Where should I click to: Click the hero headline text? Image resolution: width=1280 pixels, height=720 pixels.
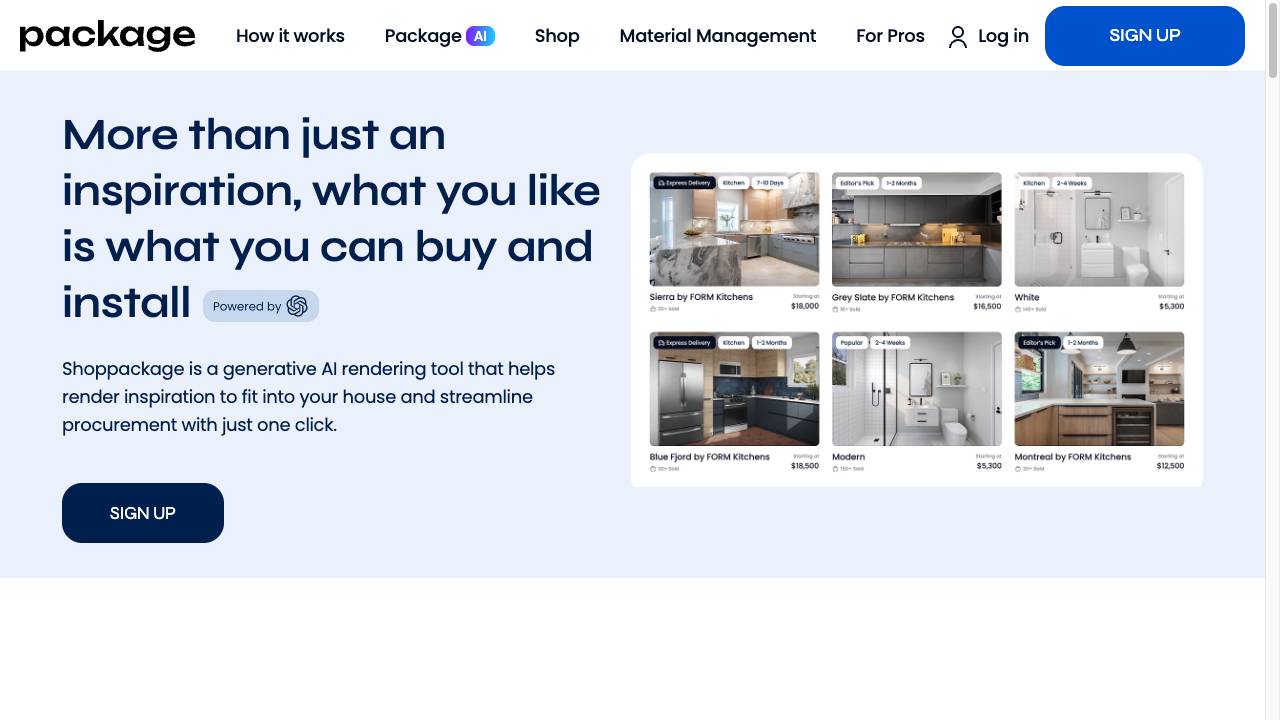tap(331, 218)
